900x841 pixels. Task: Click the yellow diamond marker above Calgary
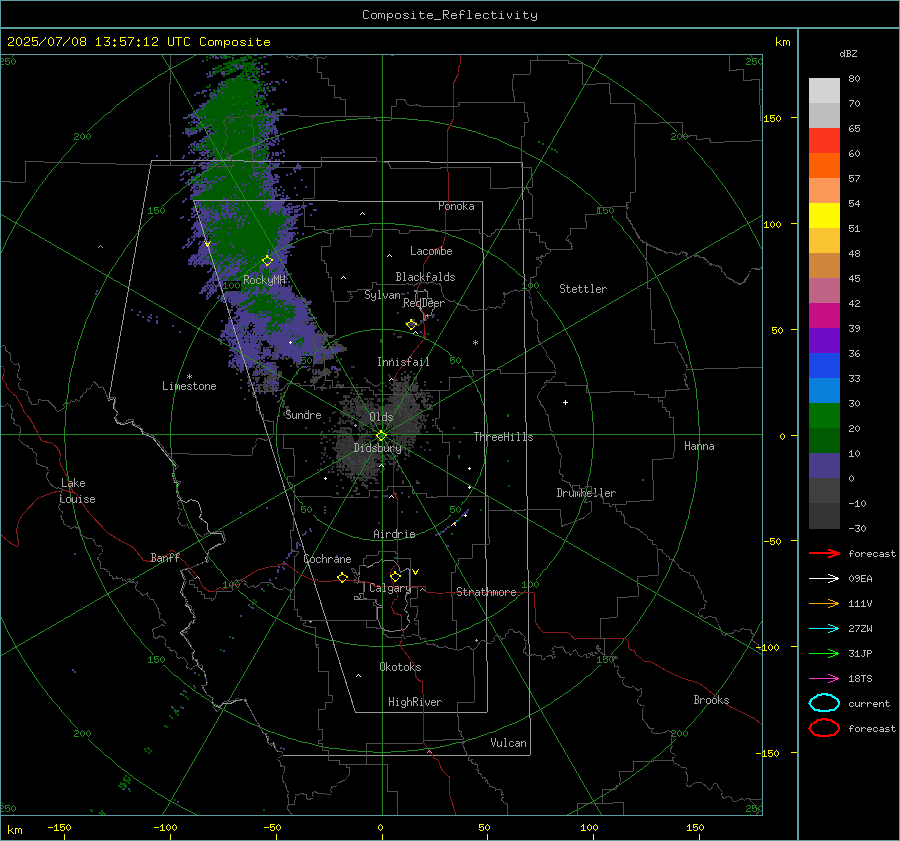coord(395,576)
